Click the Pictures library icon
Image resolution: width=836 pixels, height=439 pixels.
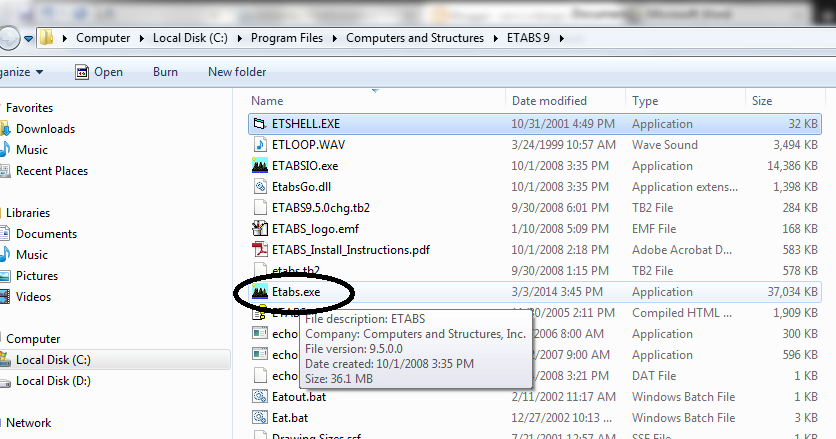click(5, 276)
